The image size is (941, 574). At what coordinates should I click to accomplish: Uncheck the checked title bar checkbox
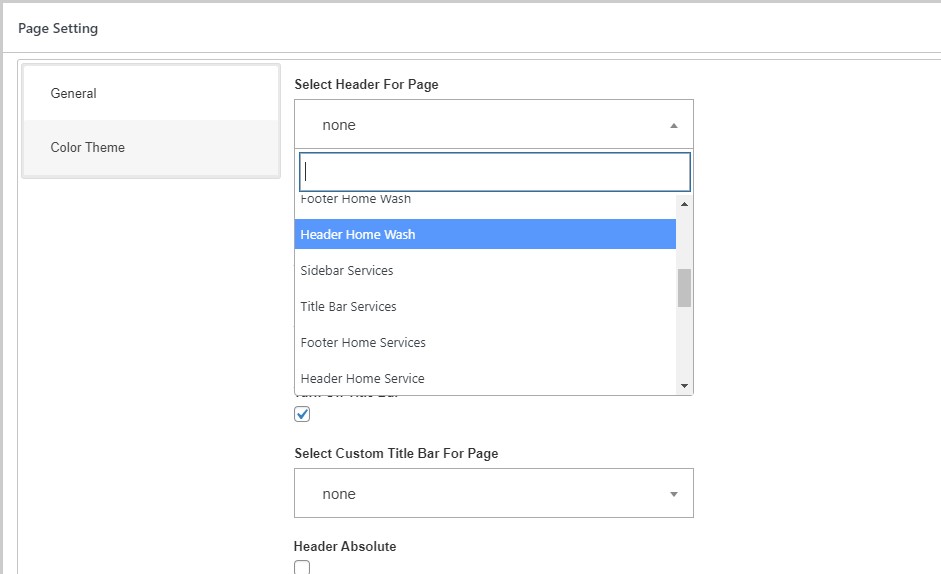click(x=302, y=414)
